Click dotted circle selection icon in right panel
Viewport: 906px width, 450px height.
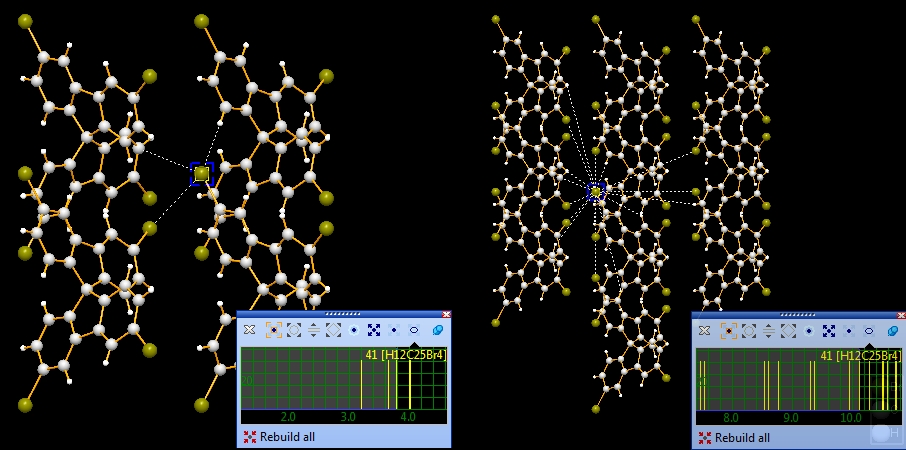pos(748,330)
